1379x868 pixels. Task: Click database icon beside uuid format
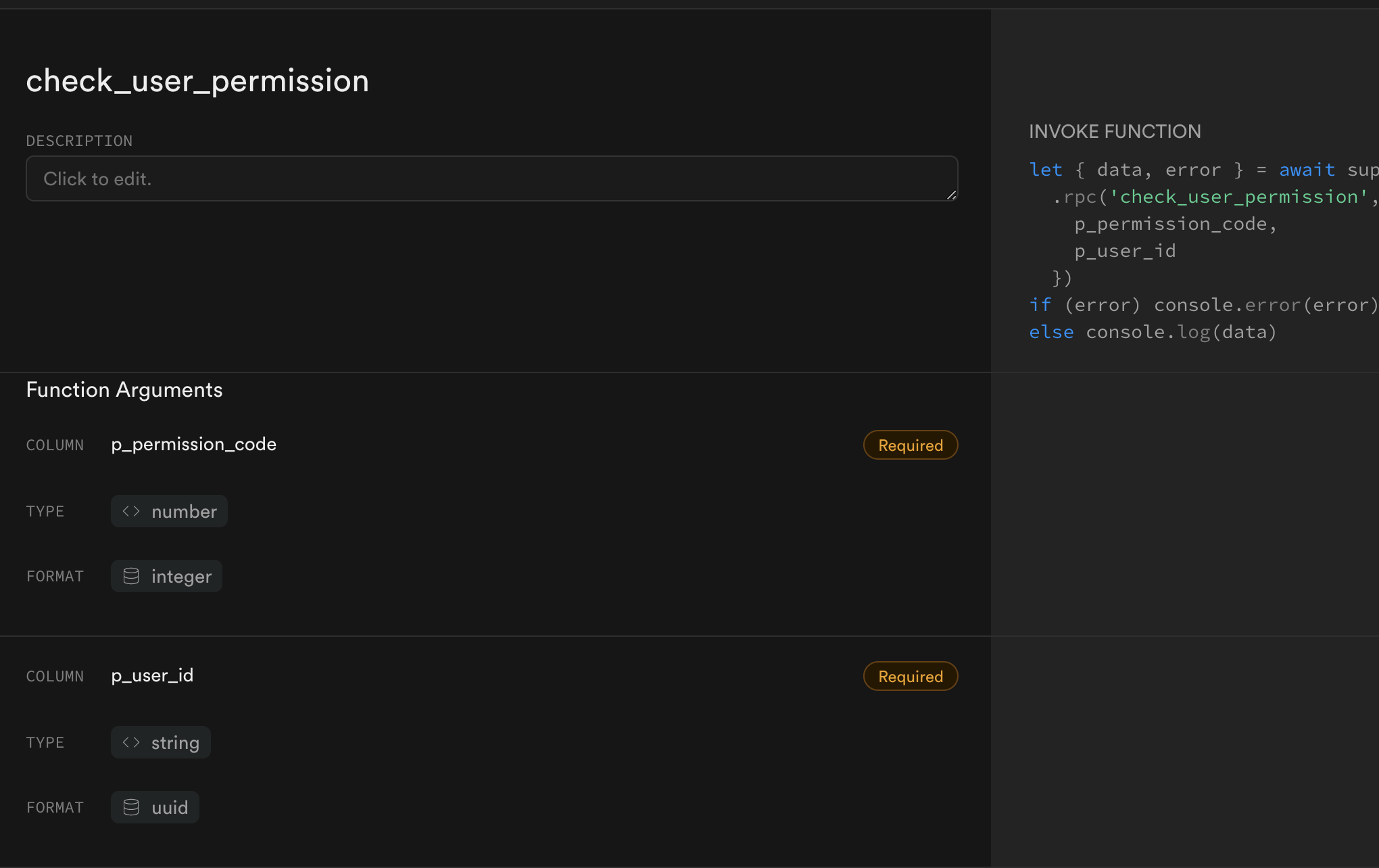tap(131, 807)
